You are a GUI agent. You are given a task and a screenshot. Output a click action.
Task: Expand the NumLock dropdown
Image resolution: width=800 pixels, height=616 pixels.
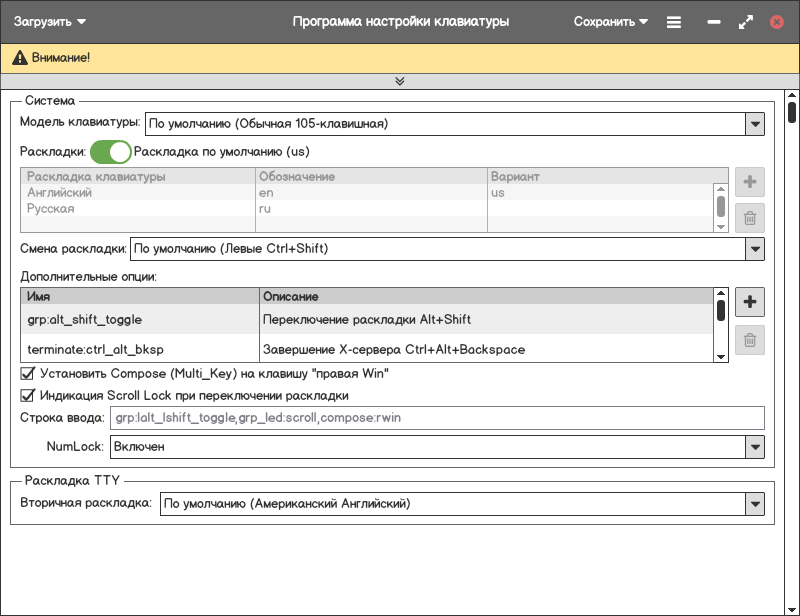coord(755,447)
